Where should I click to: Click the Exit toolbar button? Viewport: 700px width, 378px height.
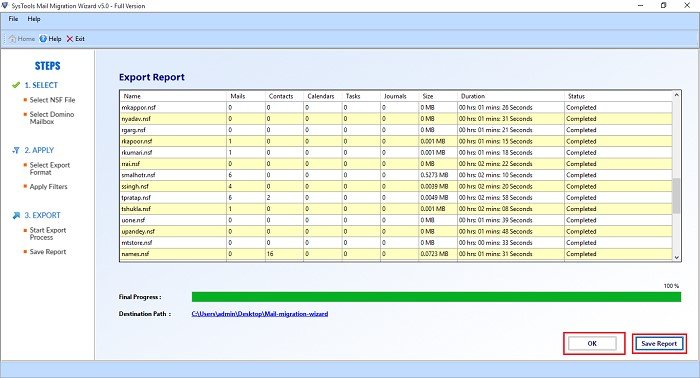pyautogui.click(x=75, y=39)
